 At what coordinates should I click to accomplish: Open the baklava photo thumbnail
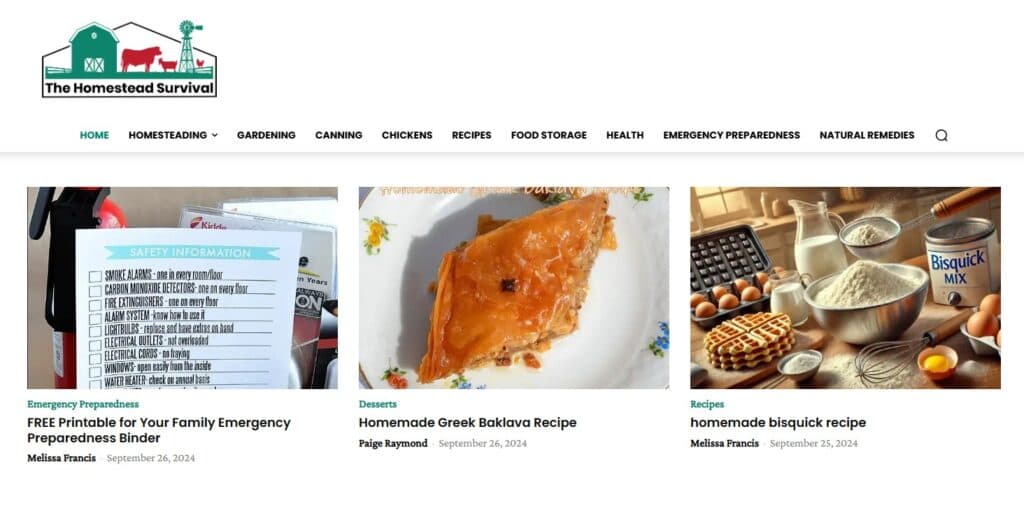(514, 288)
